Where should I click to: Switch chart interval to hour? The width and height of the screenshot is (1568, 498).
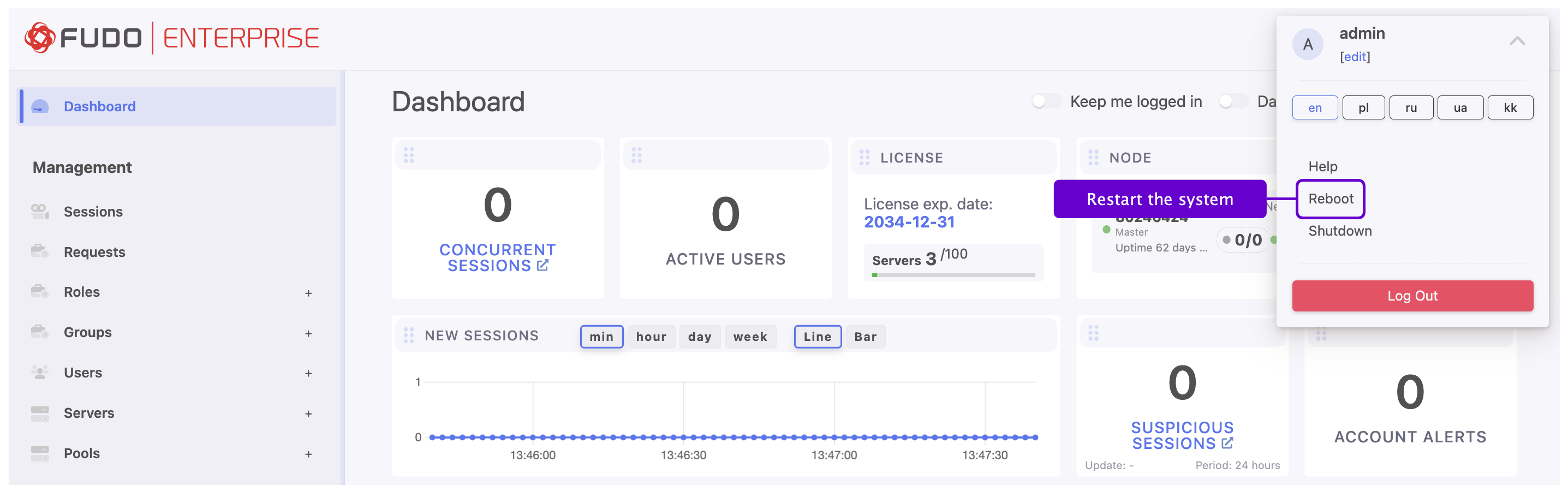coord(651,337)
